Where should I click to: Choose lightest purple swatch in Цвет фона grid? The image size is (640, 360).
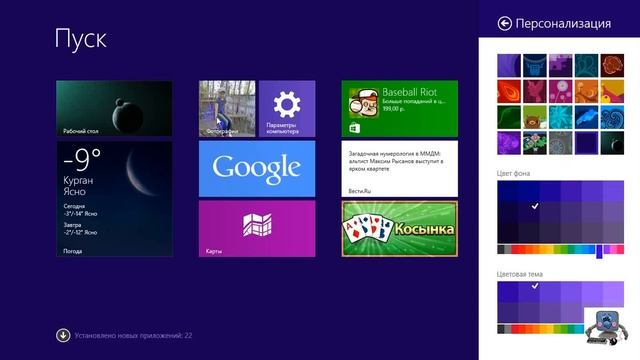point(613,191)
